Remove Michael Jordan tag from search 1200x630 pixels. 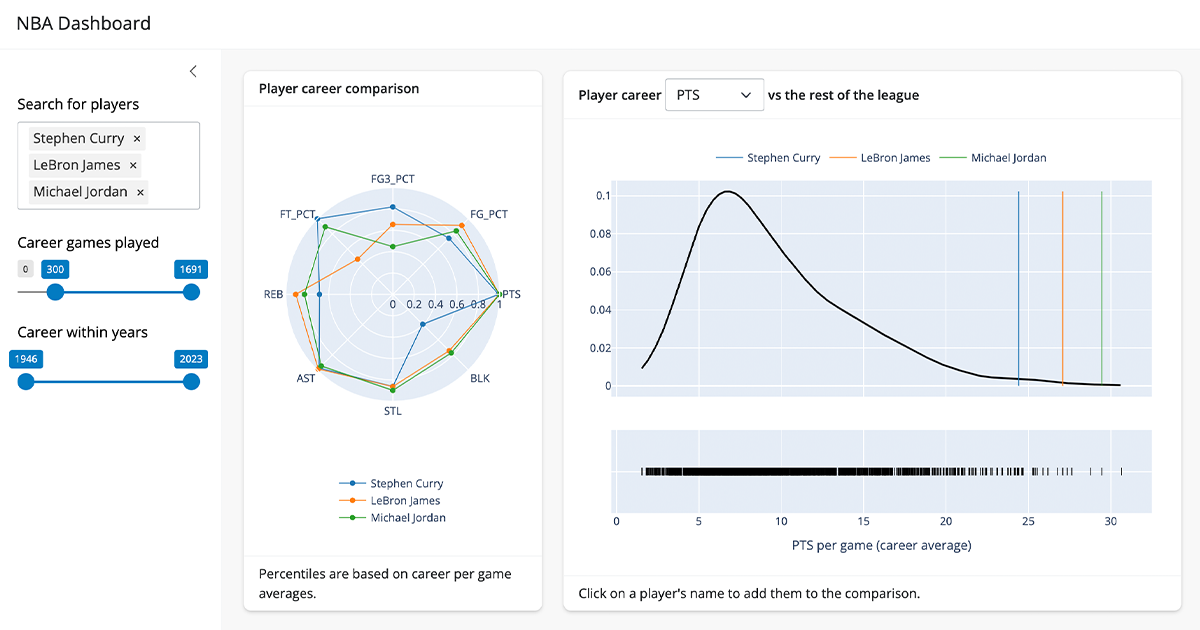140,192
